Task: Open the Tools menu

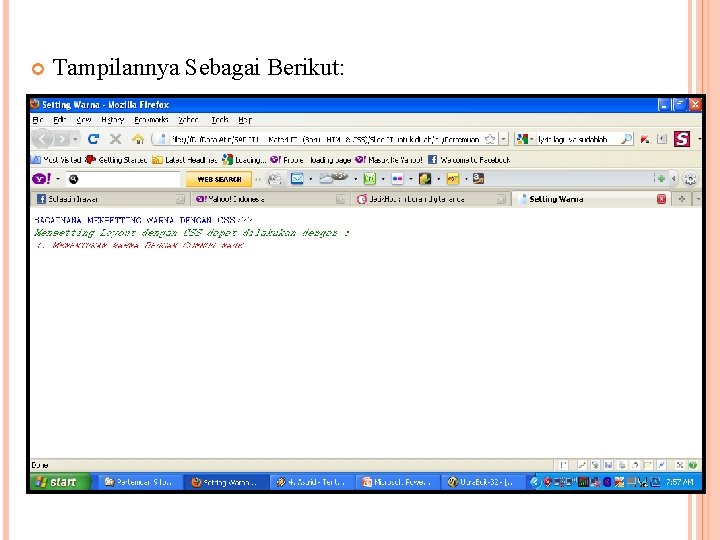Action: point(219,120)
